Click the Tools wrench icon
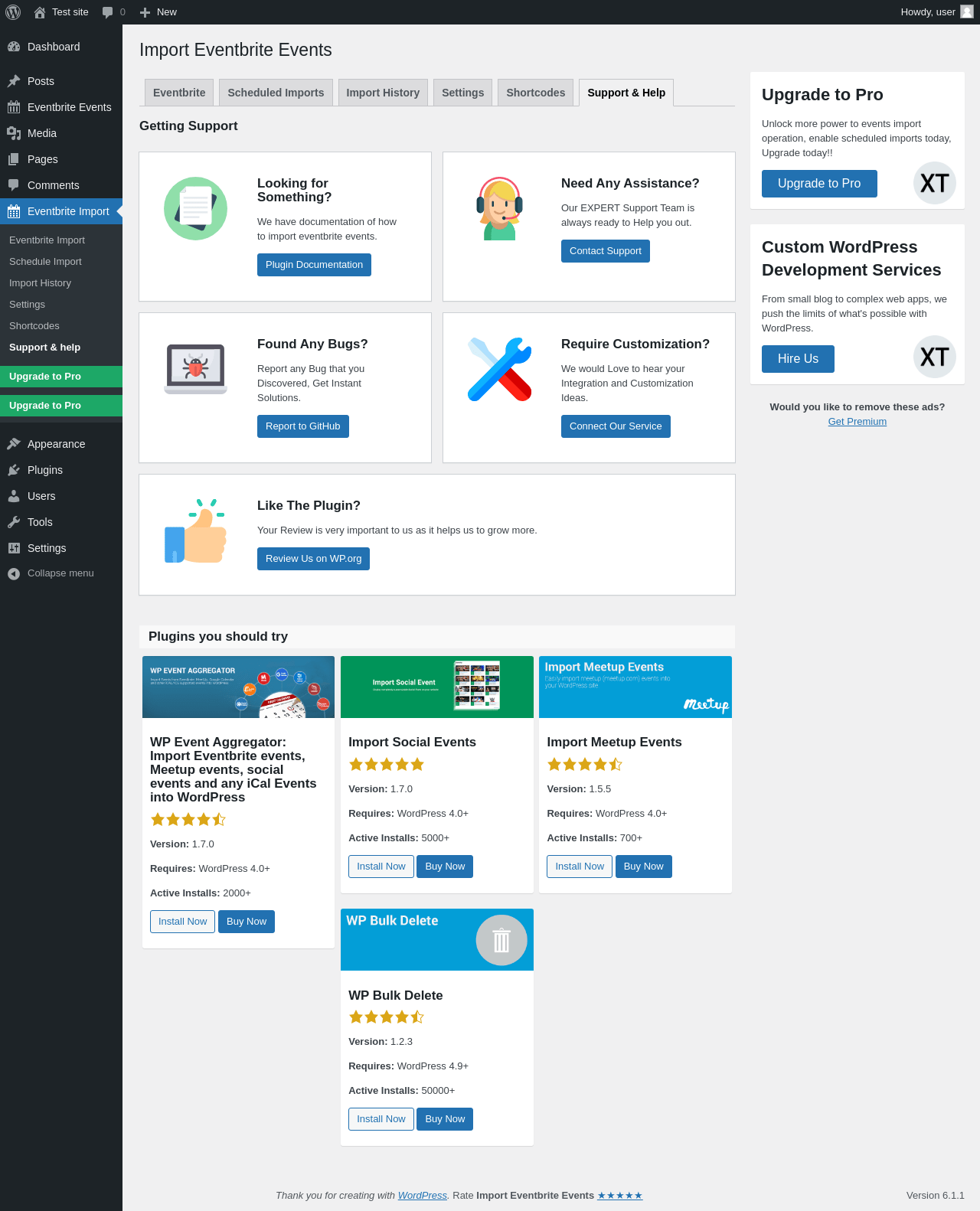Image resolution: width=980 pixels, height=1211 pixels. click(14, 522)
